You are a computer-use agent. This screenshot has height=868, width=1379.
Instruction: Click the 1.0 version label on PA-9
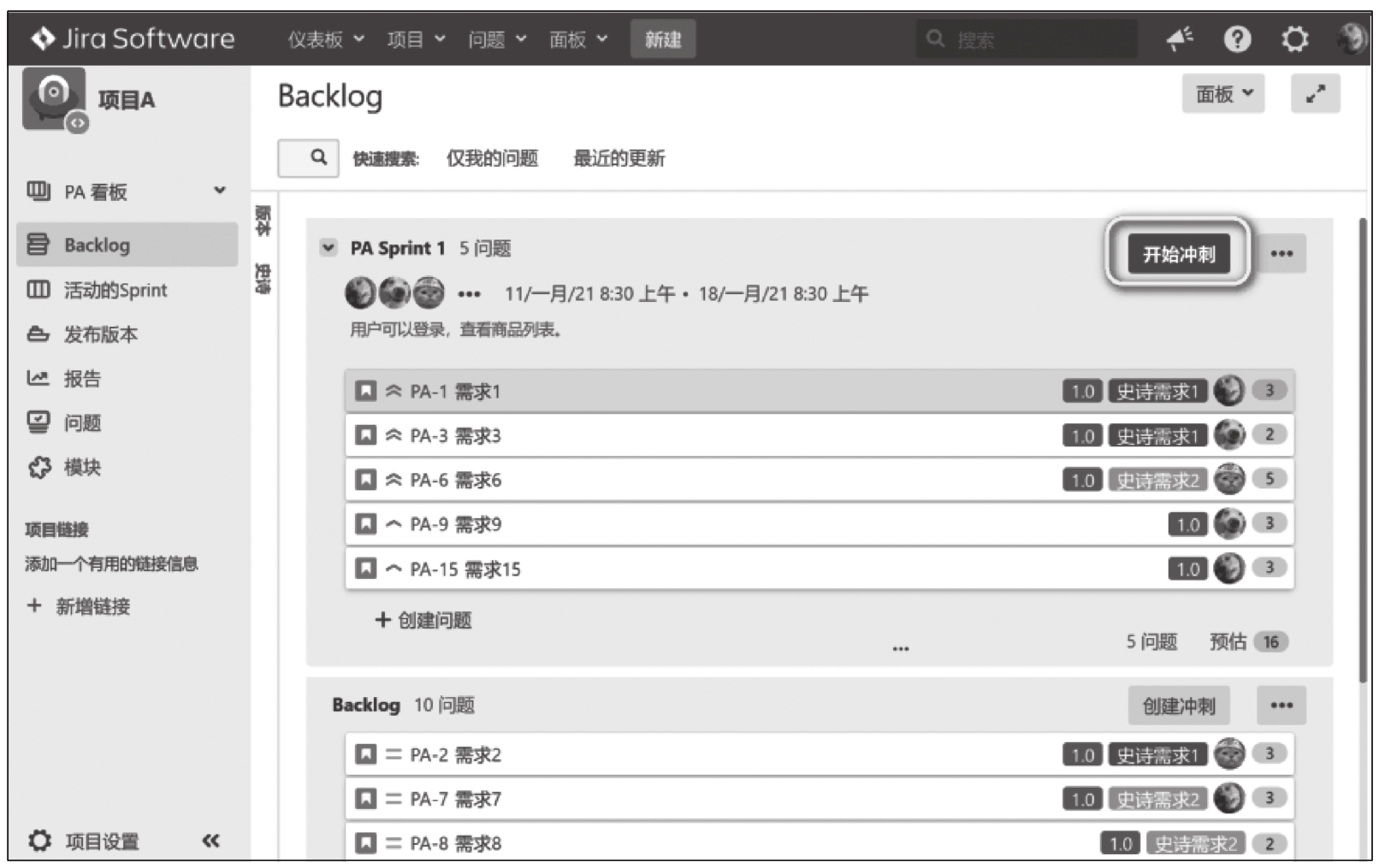pyautogui.click(x=1188, y=524)
